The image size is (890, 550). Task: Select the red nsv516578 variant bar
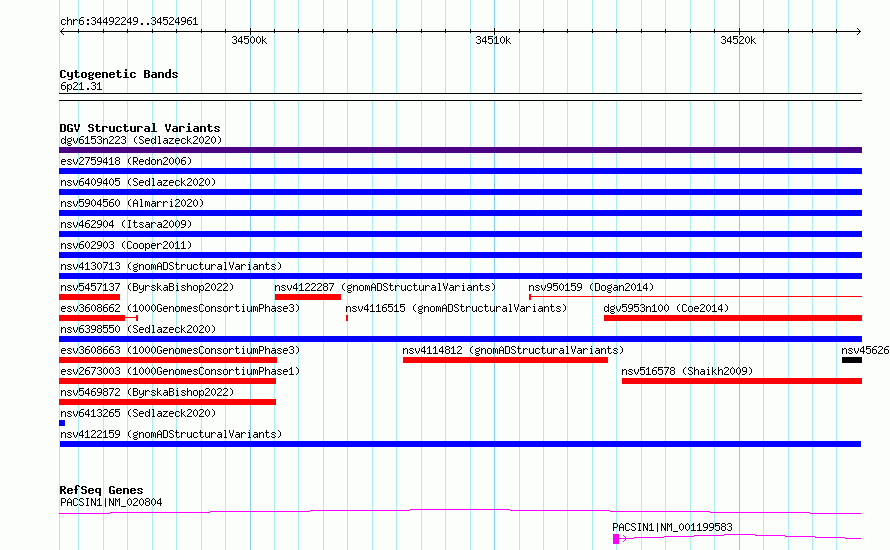click(x=742, y=381)
